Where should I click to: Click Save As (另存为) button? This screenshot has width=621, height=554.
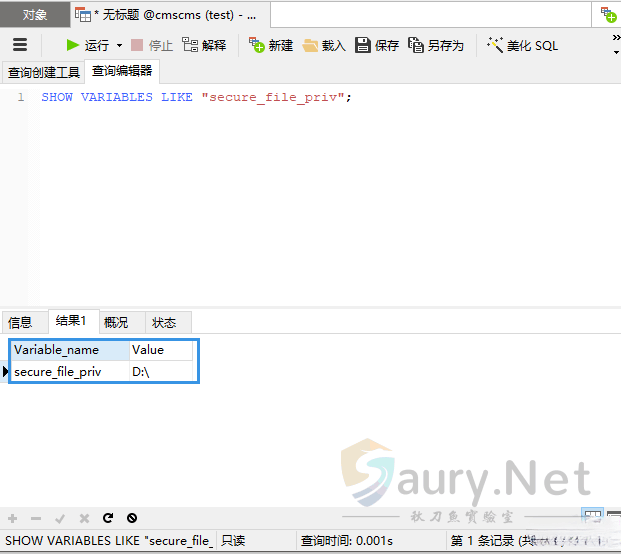tap(435, 45)
